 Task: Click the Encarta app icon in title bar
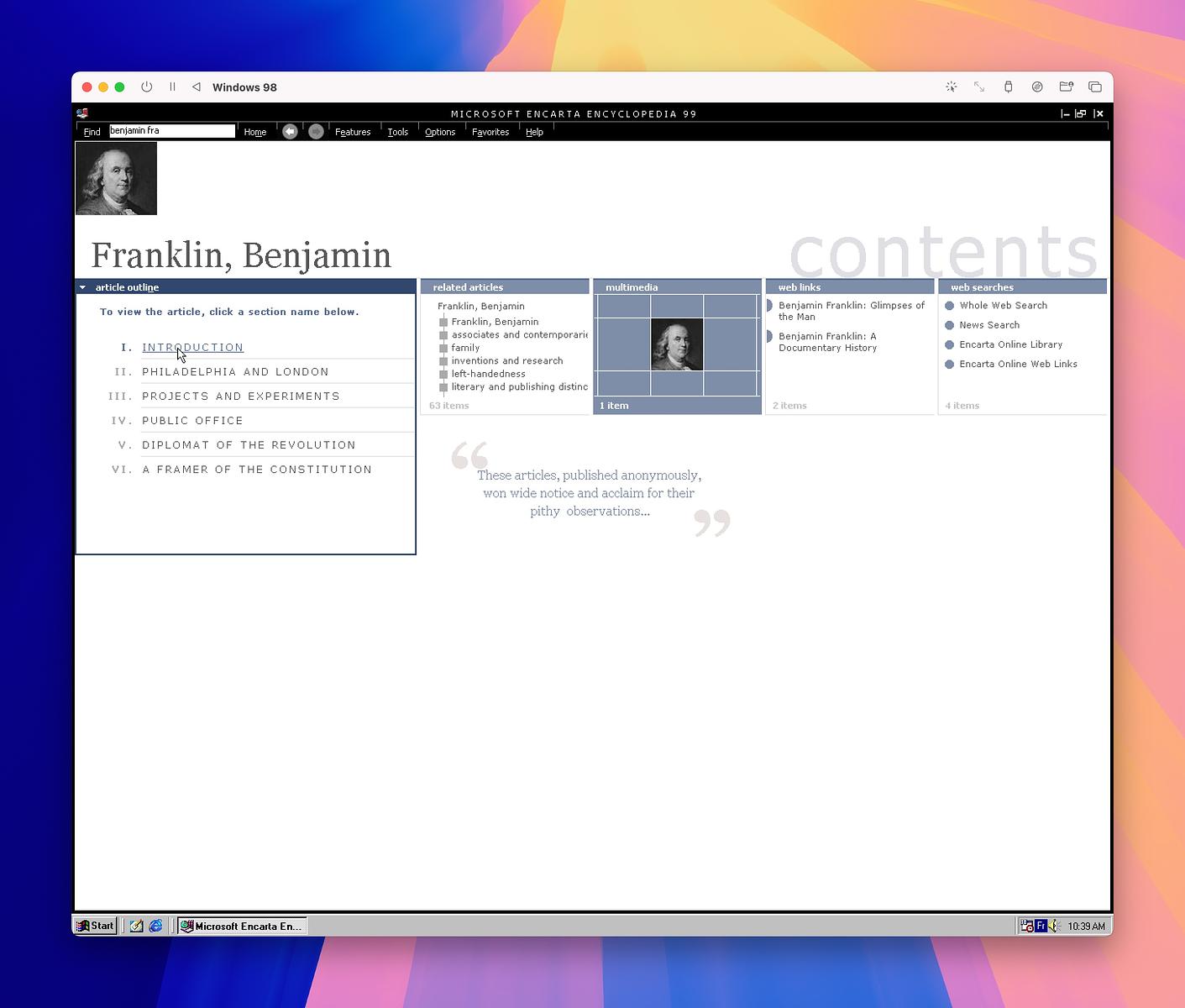coord(82,113)
